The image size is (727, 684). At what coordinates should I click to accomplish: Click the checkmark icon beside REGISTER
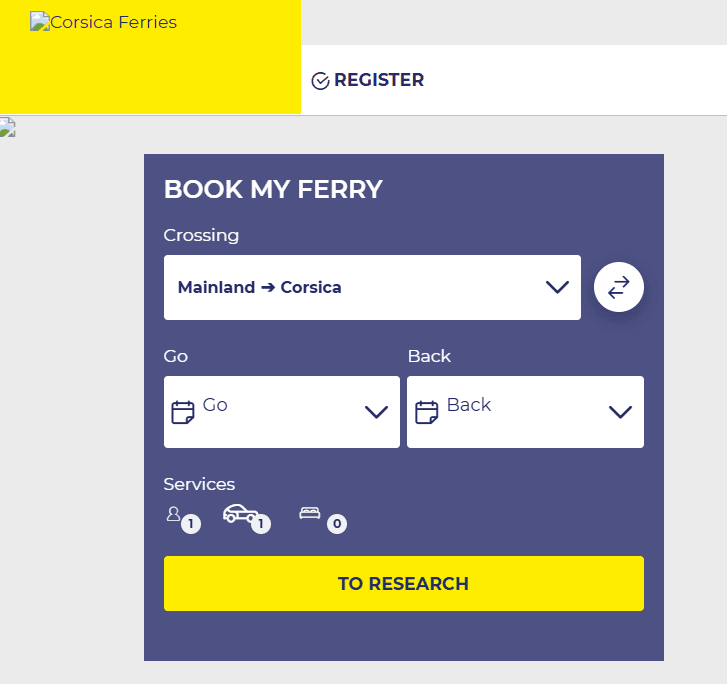321,81
